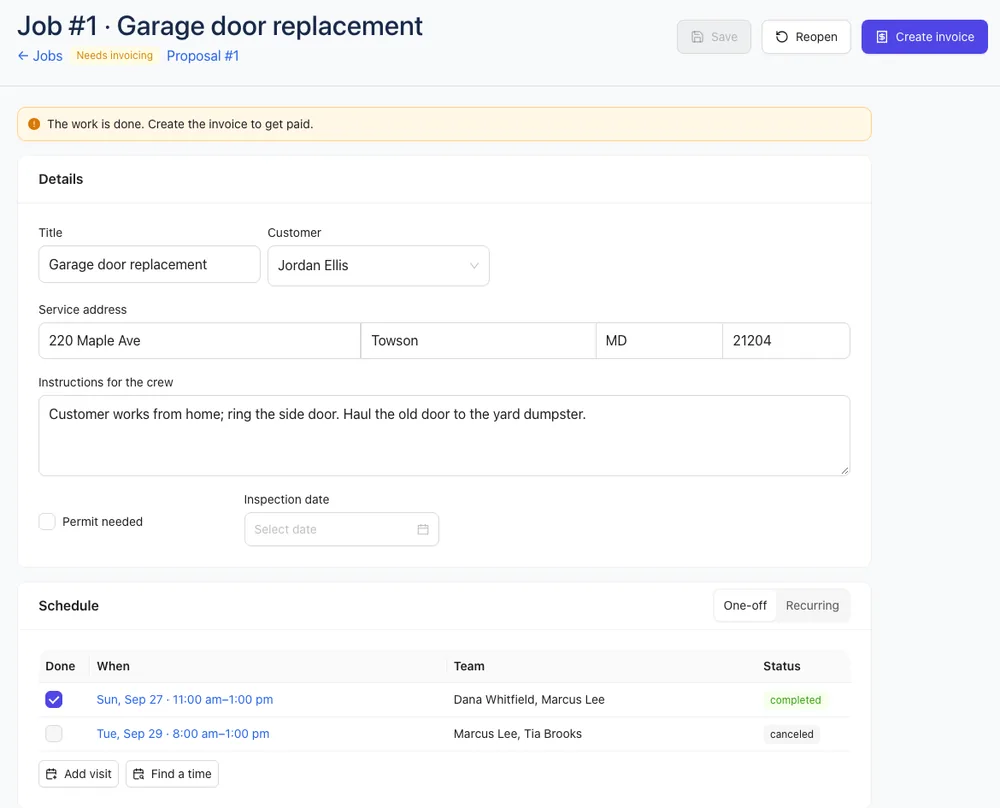Open the Inspection date picker
The width and height of the screenshot is (1000, 808).
(341, 529)
